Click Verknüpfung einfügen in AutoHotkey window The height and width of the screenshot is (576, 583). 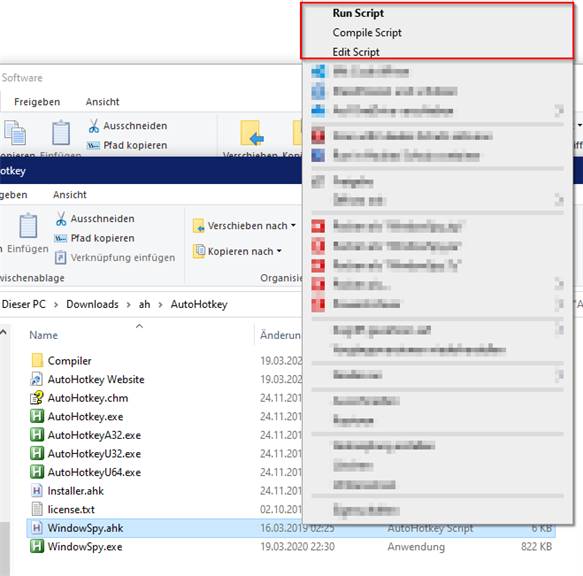tap(115, 258)
